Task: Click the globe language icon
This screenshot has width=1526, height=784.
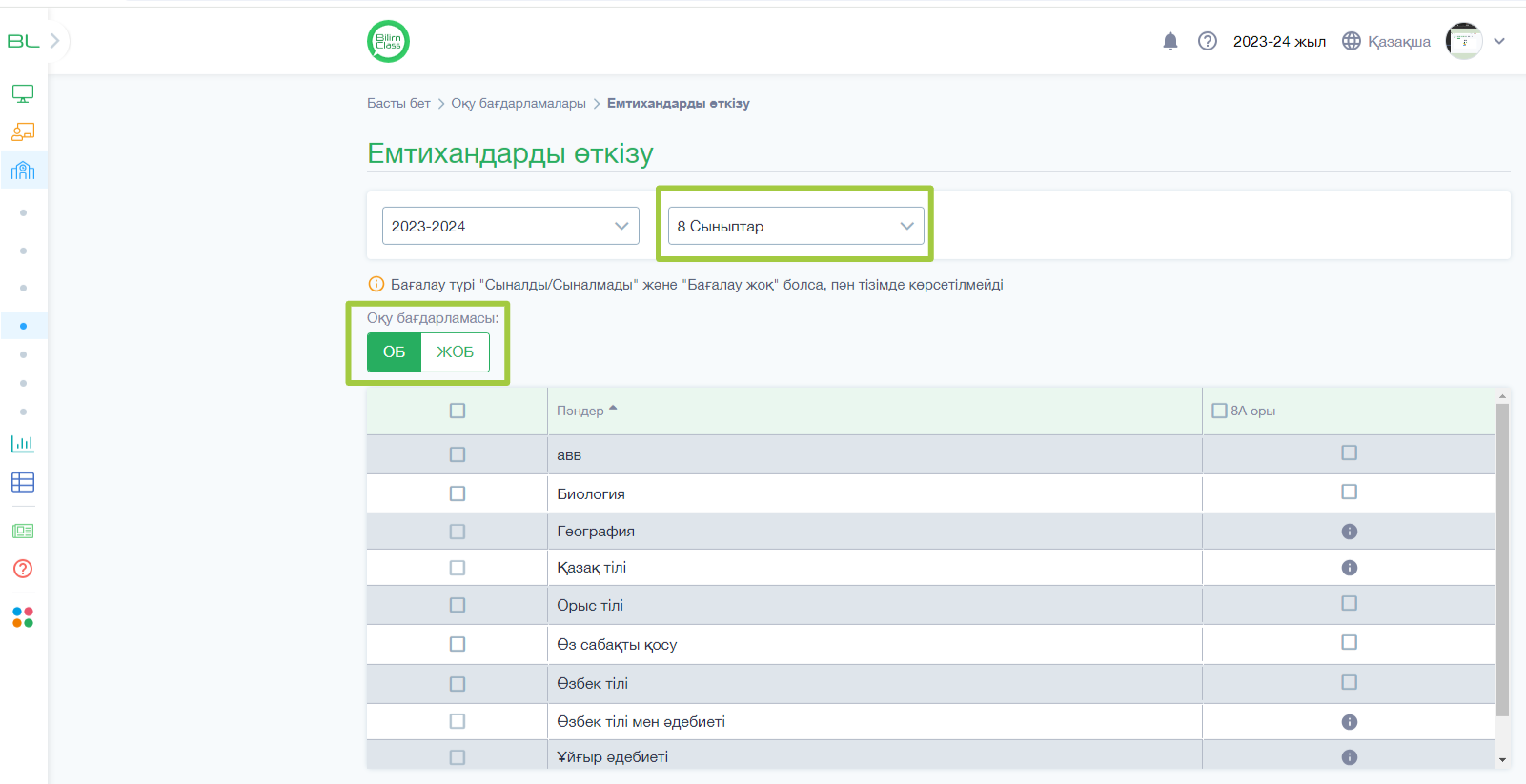Action: (1352, 41)
